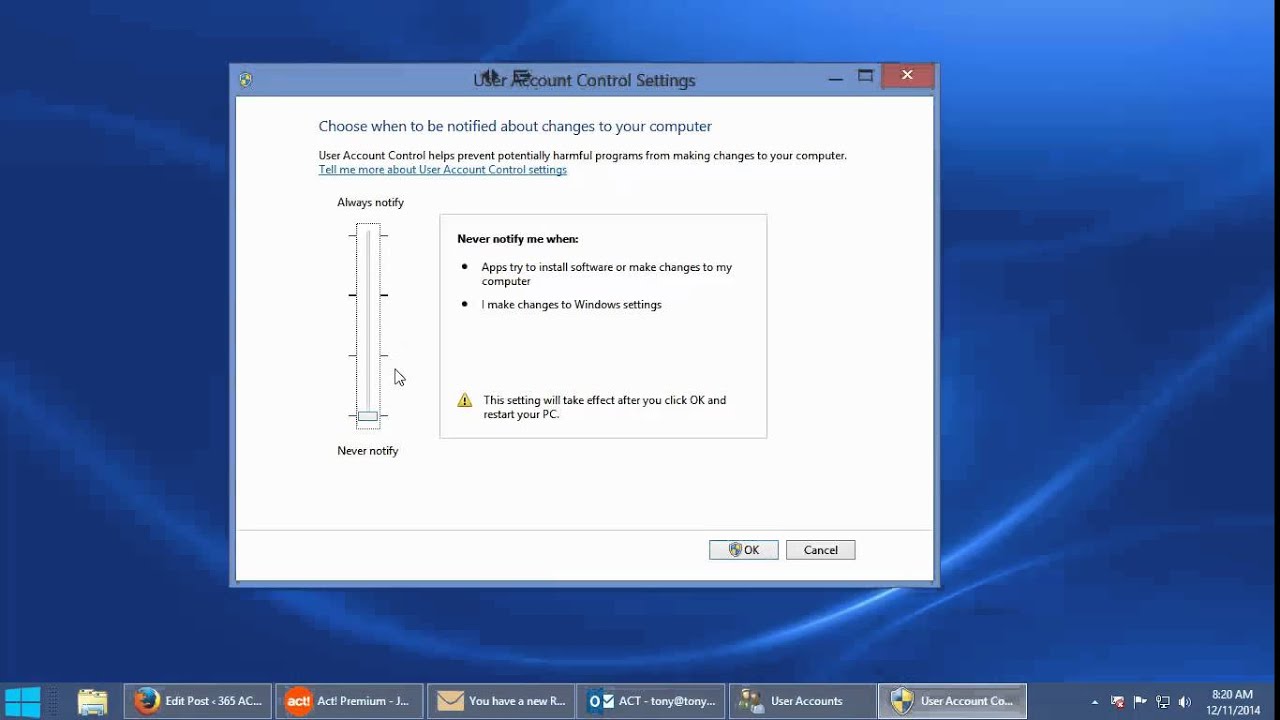Switch to the Outlook 'ACT - tony@tony...' taskbar window
This screenshot has height=720, width=1280.
(x=652, y=701)
